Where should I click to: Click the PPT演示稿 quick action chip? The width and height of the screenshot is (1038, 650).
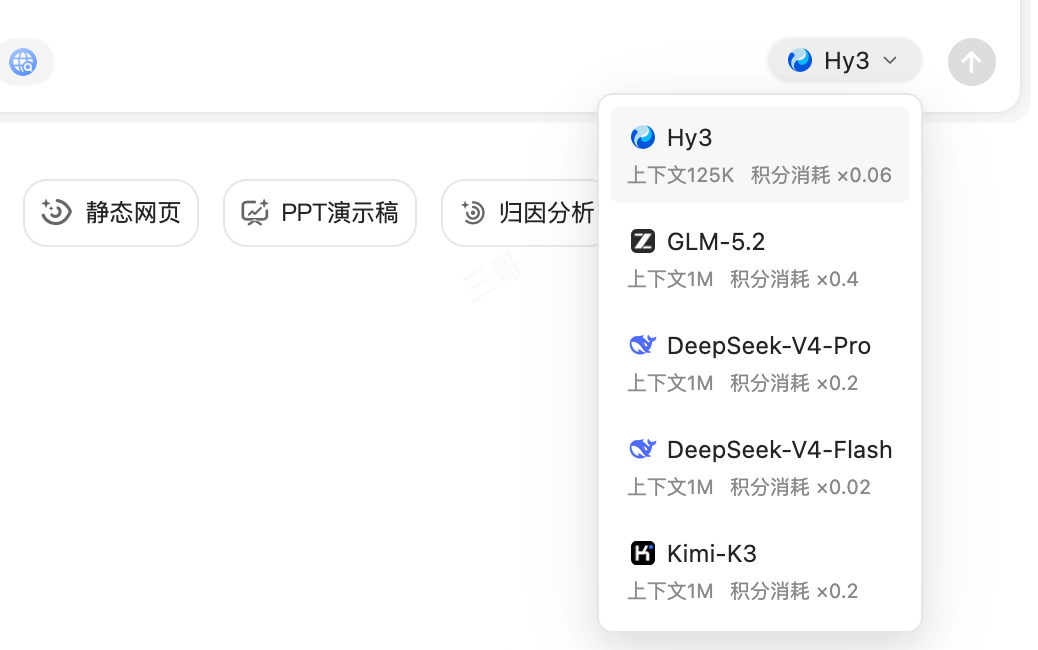click(320, 213)
